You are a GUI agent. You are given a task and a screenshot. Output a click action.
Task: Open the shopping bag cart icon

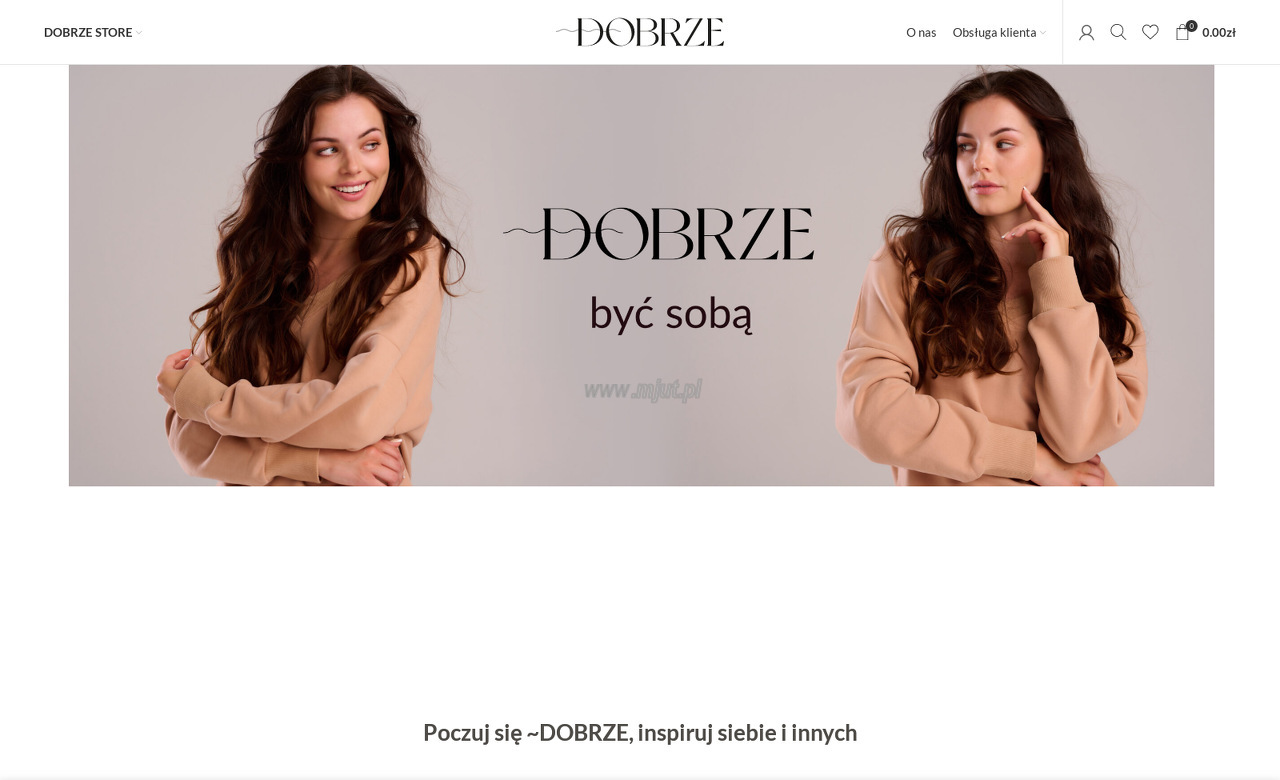1183,33
